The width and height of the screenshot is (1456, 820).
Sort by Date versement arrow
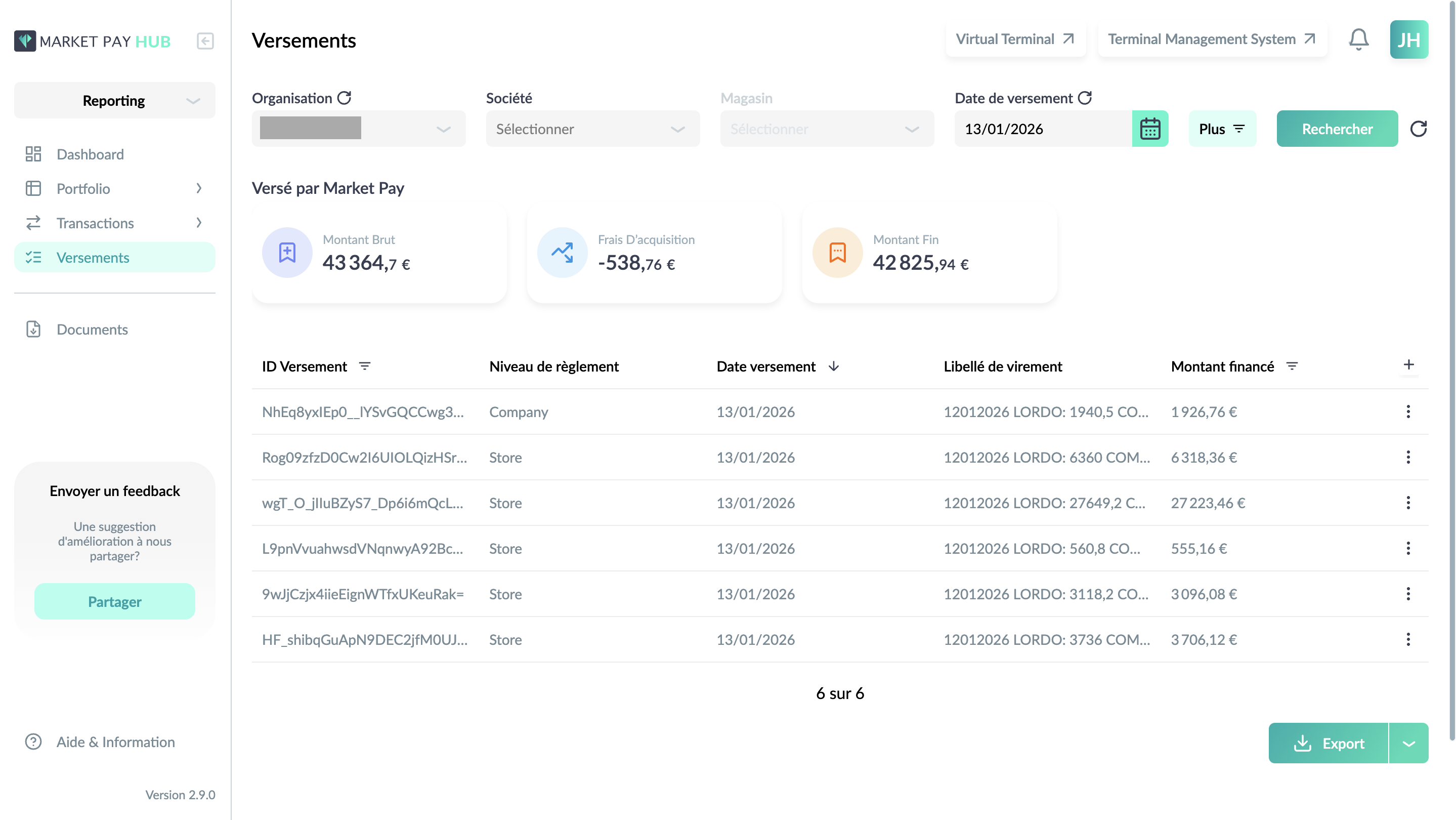[833, 366]
